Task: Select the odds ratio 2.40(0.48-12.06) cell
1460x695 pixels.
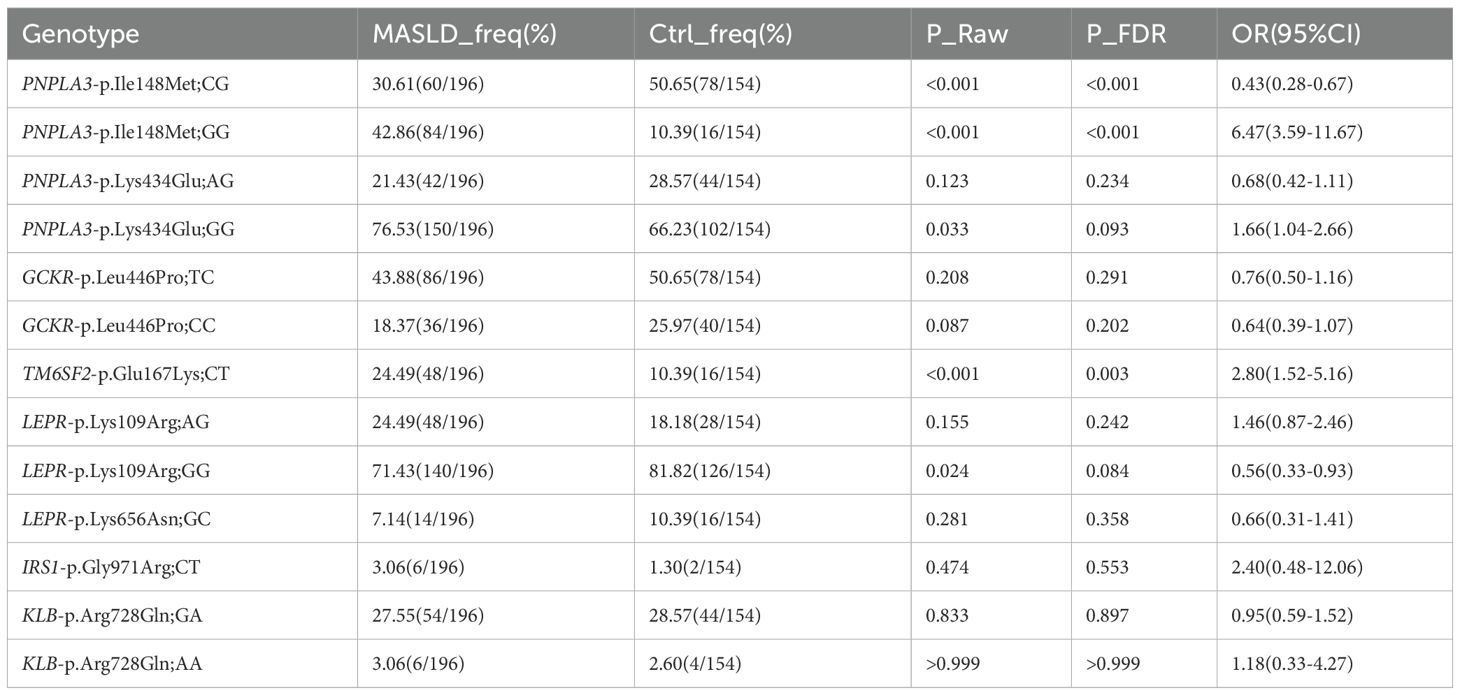Action: click(1298, 566)
